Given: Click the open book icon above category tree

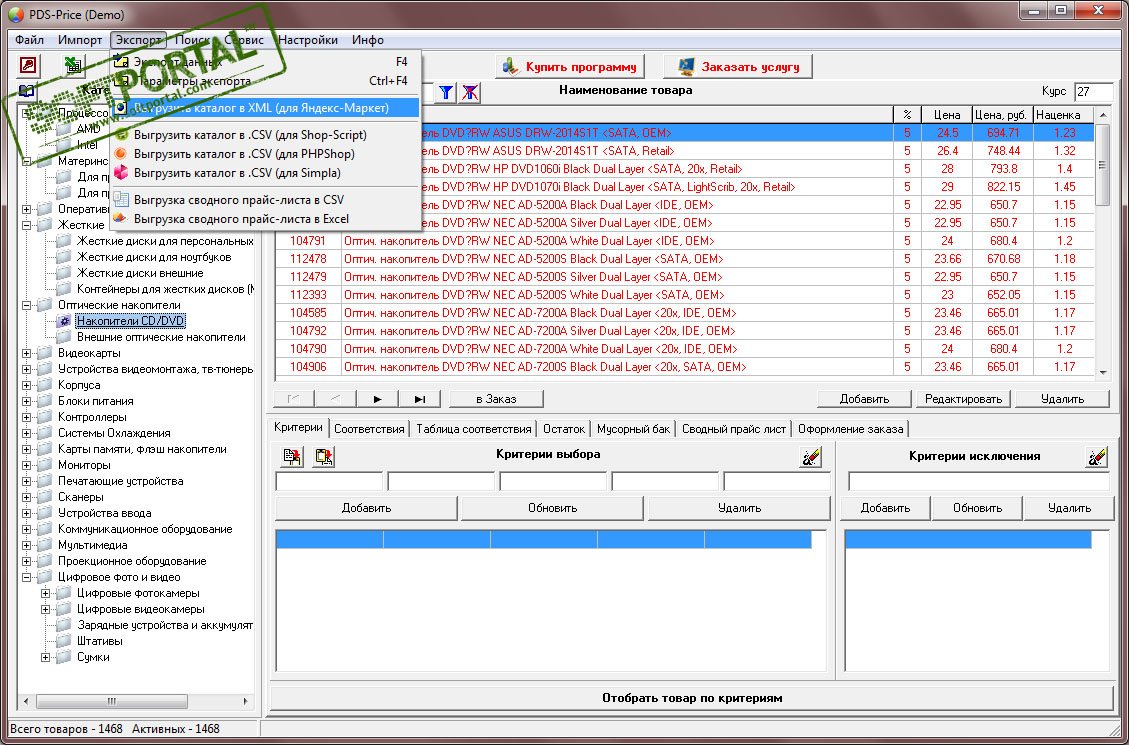Looking at the screenshot, I should 27,91.
